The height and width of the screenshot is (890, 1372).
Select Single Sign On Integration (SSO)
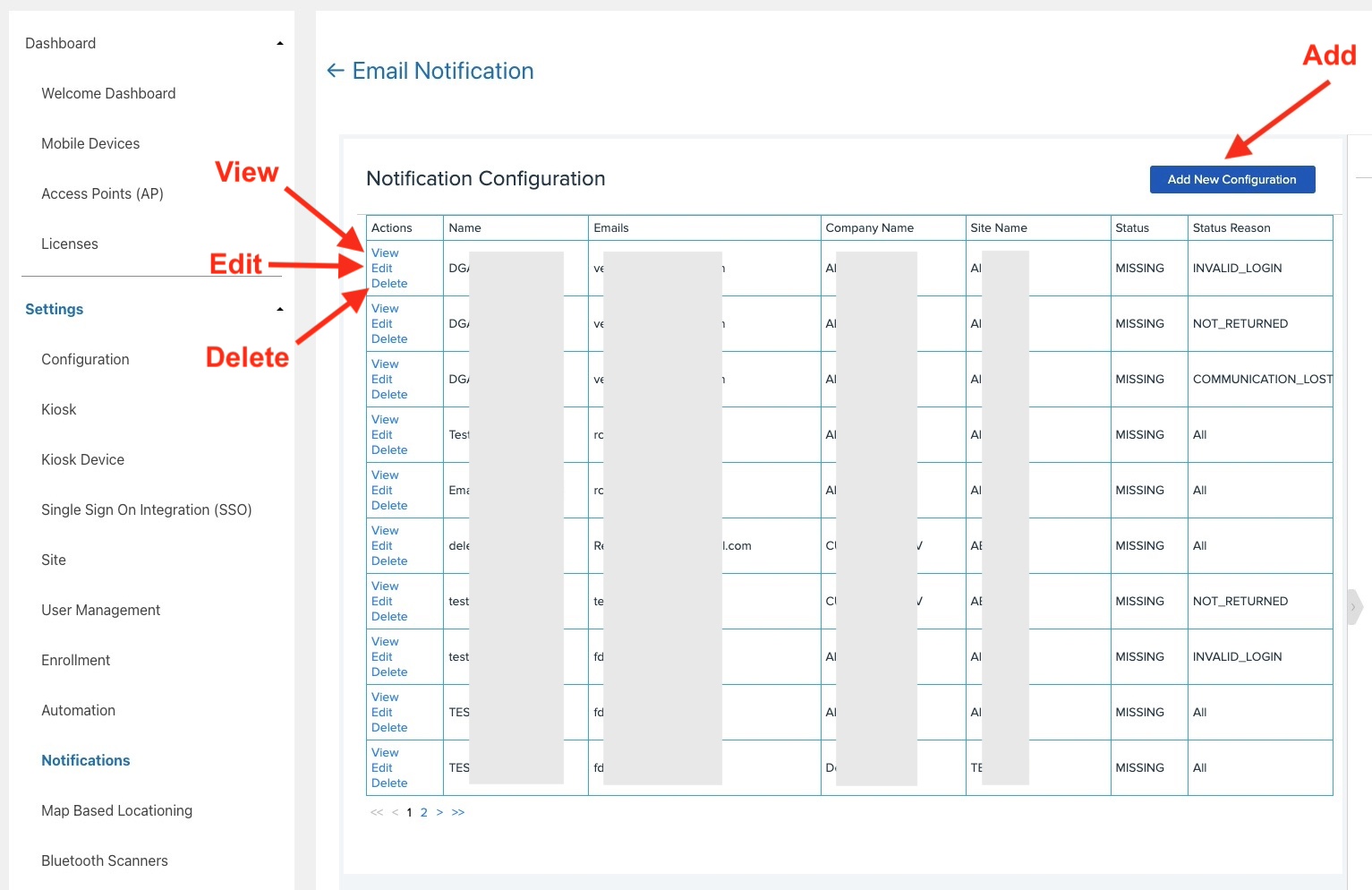tap(147, 509)
